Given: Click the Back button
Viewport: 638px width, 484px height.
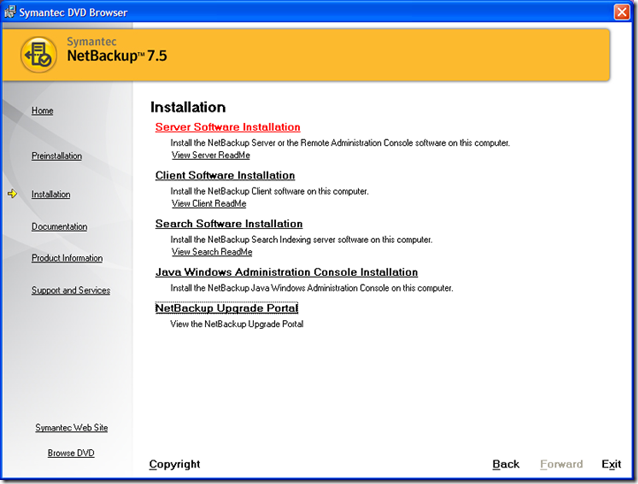Looking at the screenshot, I should pyautogui.click(x=506, y=464).
